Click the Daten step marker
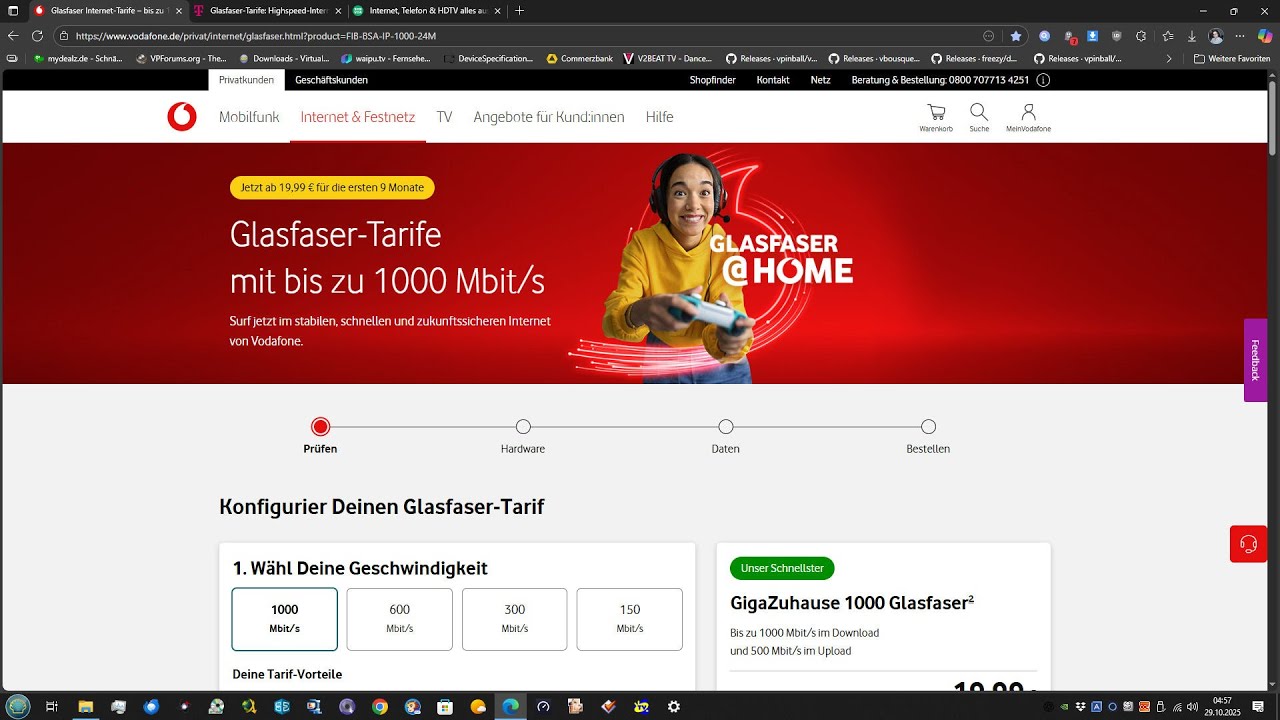The height and width of the screenshot is (720, 1280). 726,427
